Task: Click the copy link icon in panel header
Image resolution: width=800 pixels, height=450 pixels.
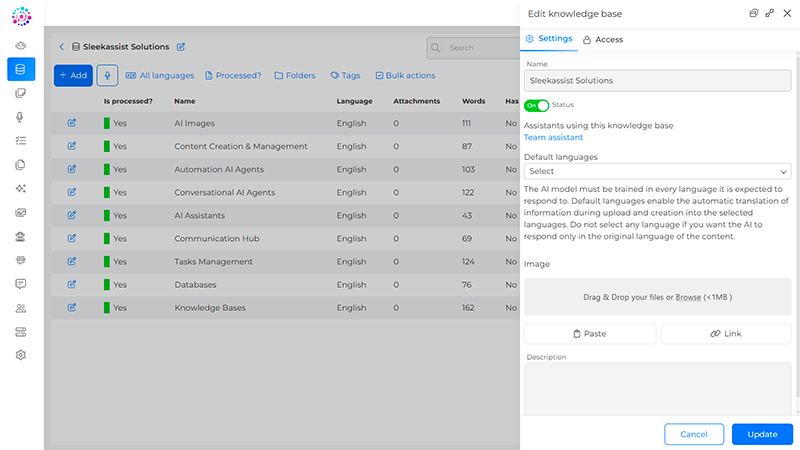Action: click(769, 13)
